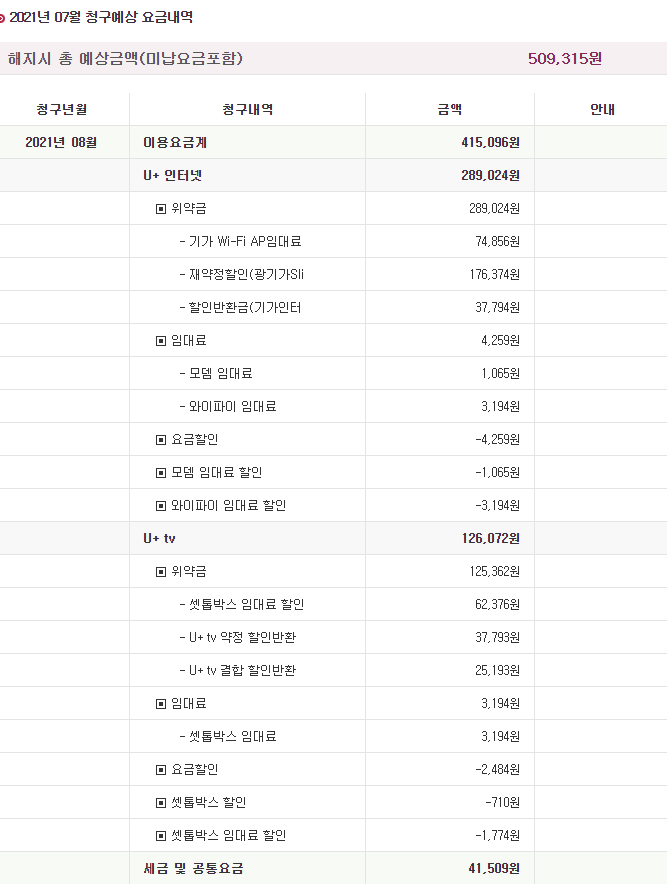667x884 pixels.
Task: Click the square icon before 셋톱박스 임대료 할인 -1,774원
Action: pyautogui.click(x=161, y=835)
